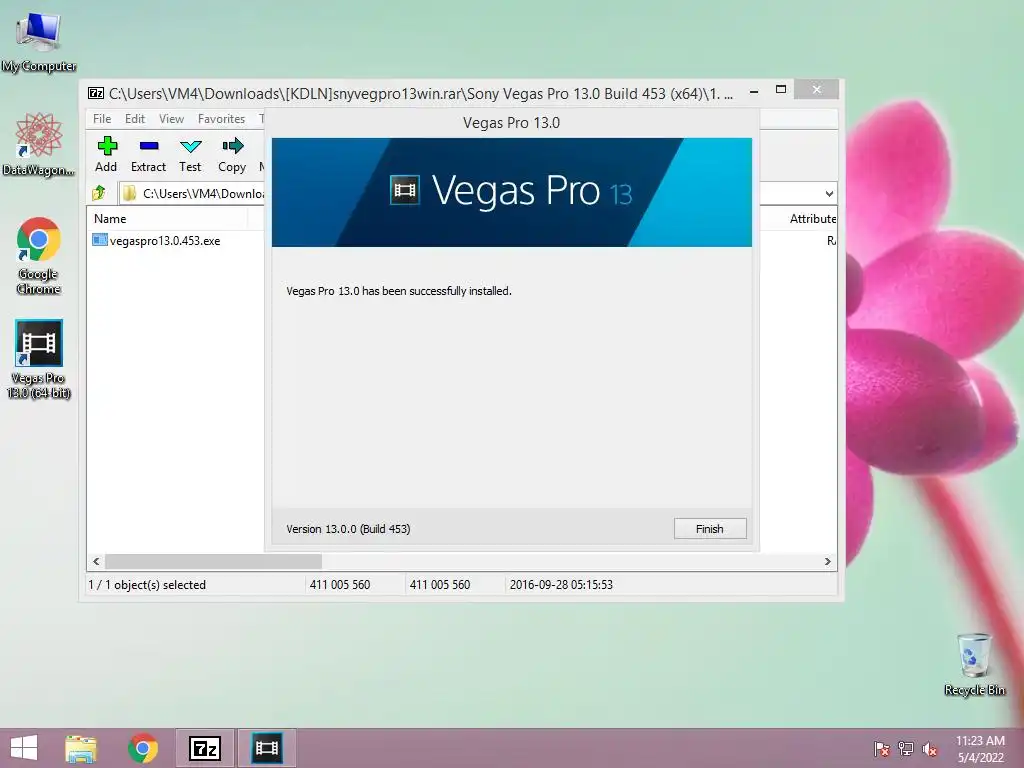
Task: Click the Name column header
Action: pyautogui.click(x=110, y=219)
